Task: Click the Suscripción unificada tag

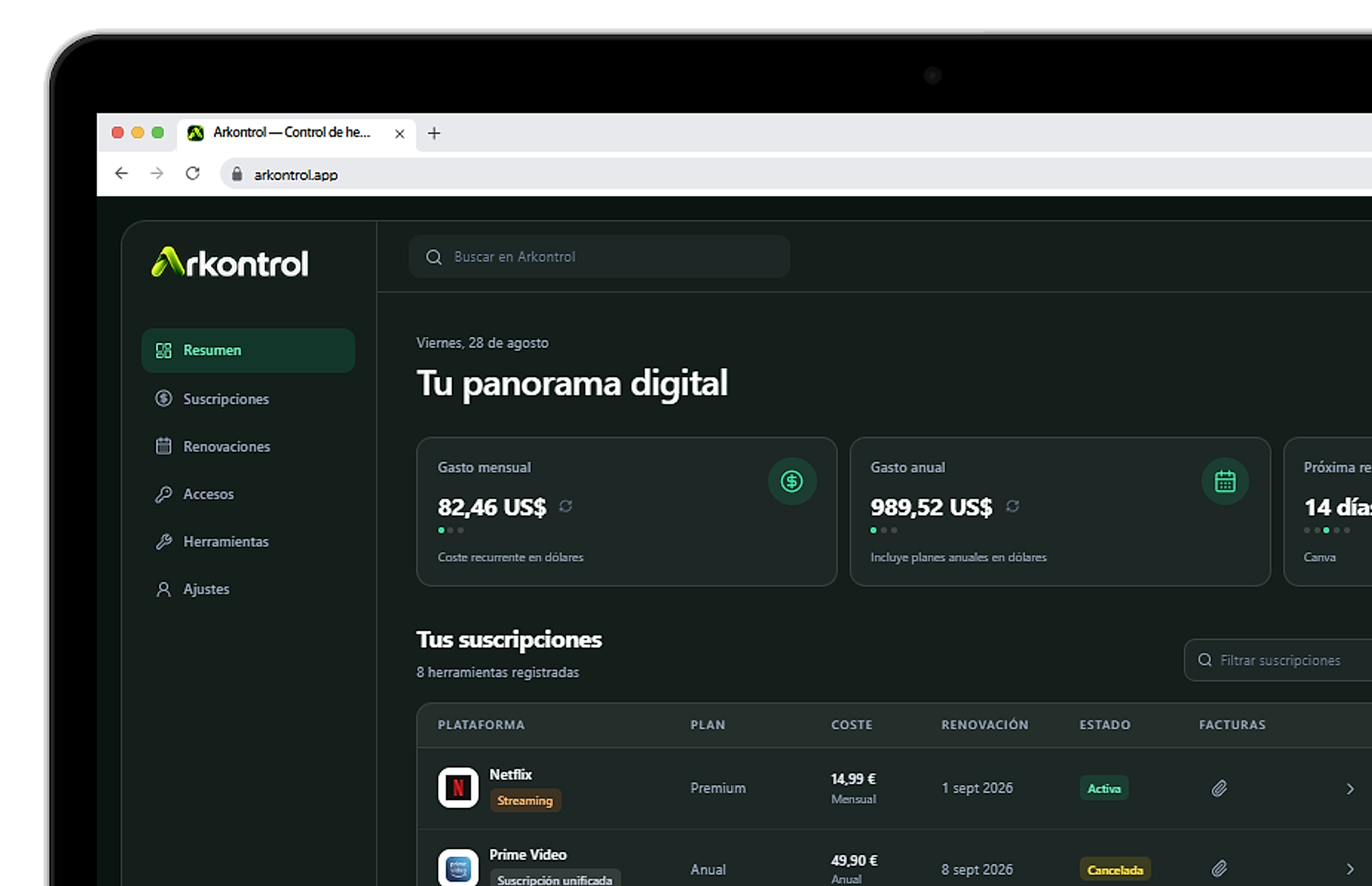Action: [x=555, y=879]
